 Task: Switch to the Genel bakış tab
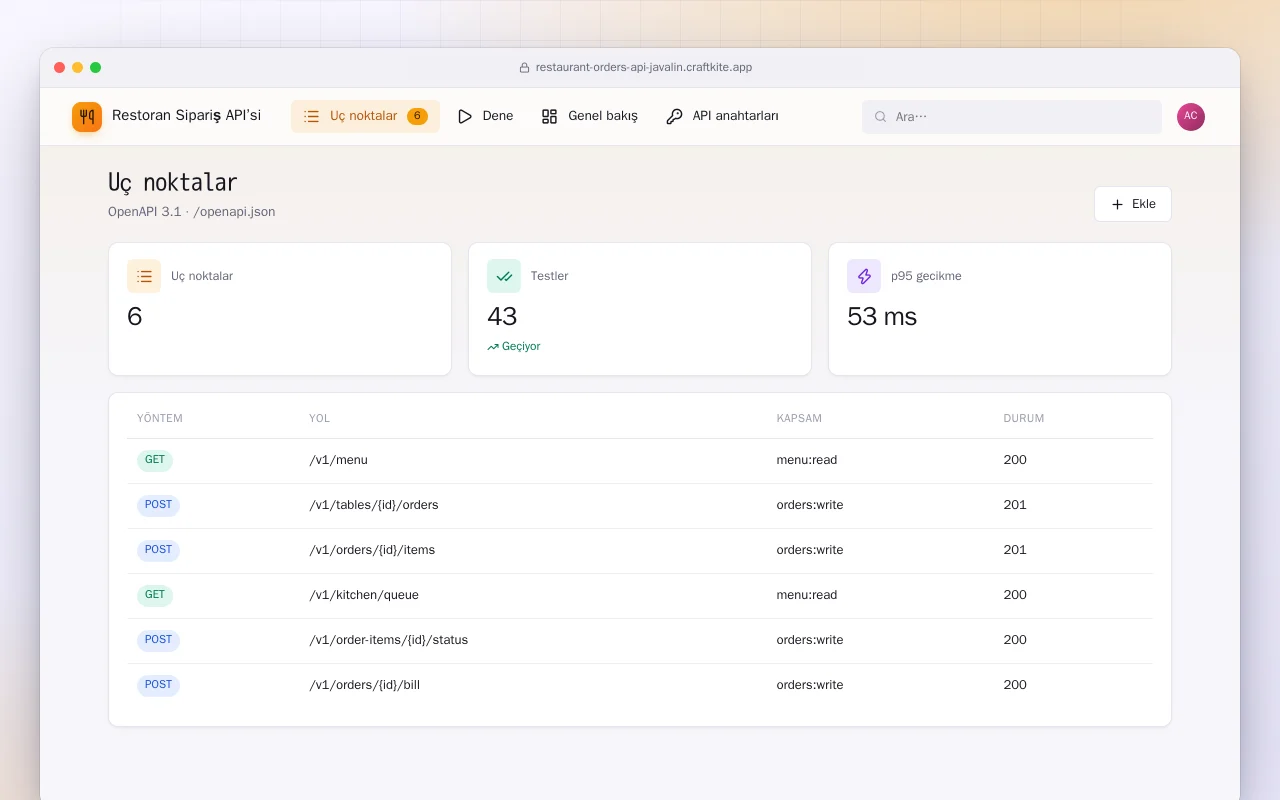point(590,116)
